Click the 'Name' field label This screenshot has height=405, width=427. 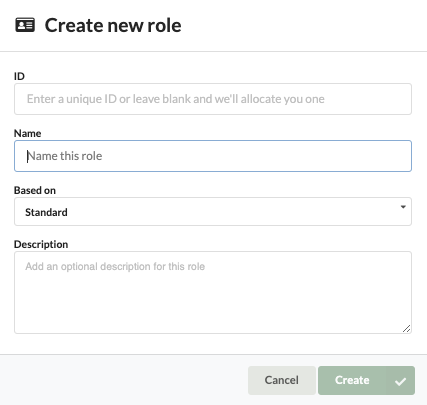28,133
